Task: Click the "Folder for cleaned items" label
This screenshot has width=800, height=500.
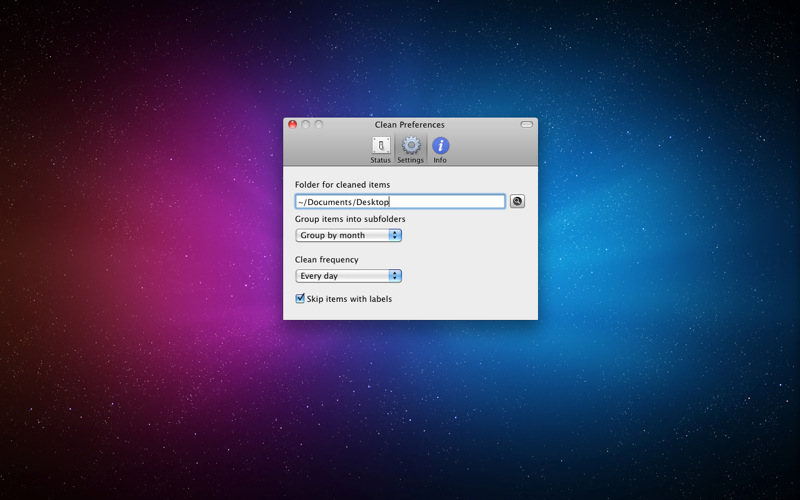Action: coord(342,185)
